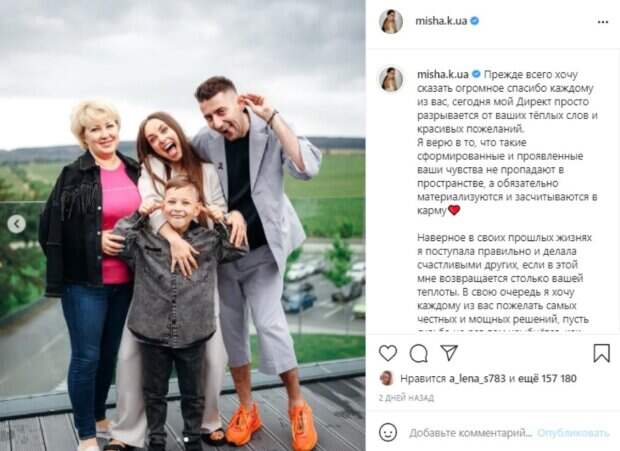
Task: Click the '2 дней назад' timestamp
Action: pyautogui.click(x=406, y=398)
